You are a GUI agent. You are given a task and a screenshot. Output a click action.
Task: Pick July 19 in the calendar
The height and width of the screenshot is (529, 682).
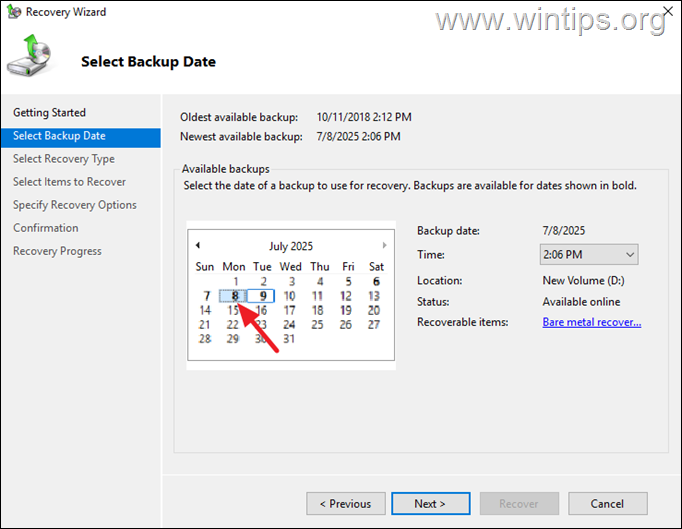point(346,311)
